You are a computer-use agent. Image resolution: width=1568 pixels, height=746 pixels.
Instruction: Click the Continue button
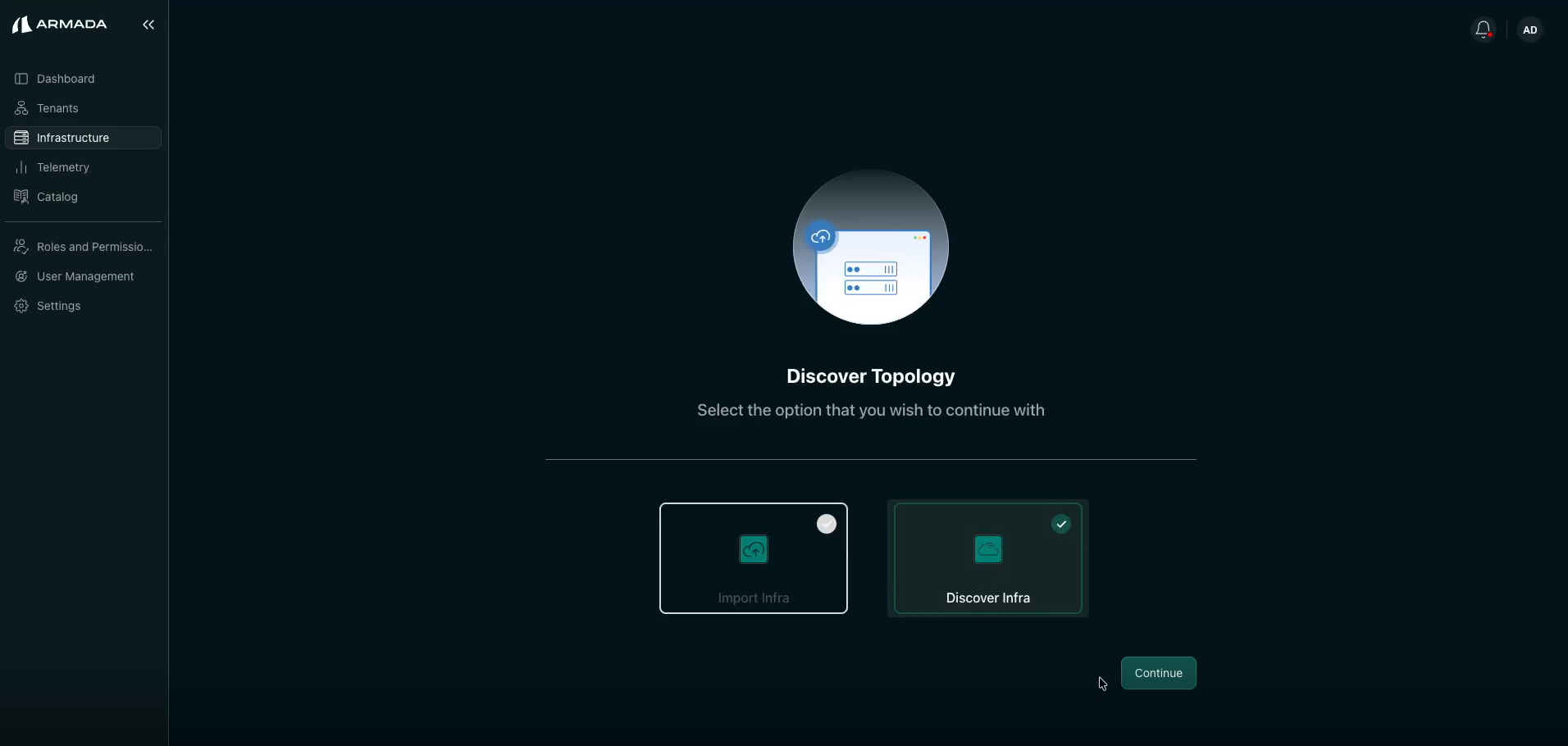(x=1159, y=673)
